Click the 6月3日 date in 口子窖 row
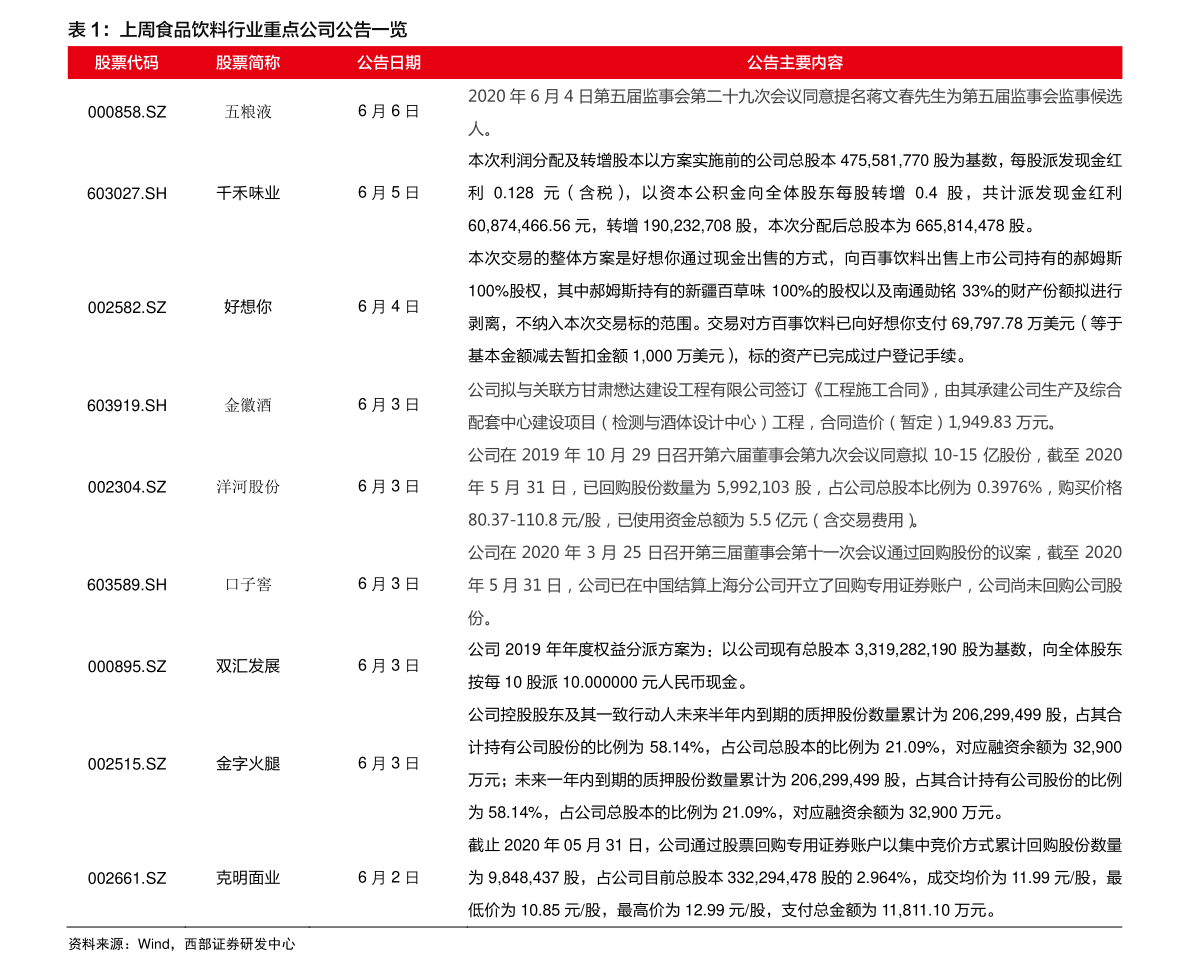 point(389,584)
